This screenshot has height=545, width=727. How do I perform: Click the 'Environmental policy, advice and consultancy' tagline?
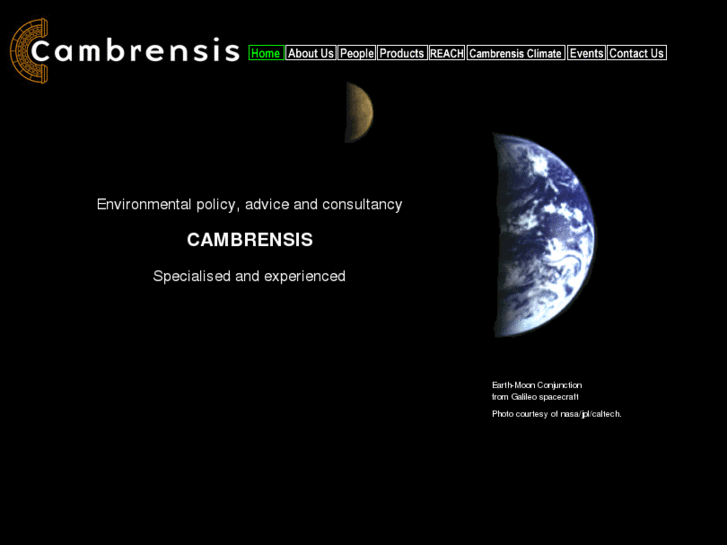(249, 205)
